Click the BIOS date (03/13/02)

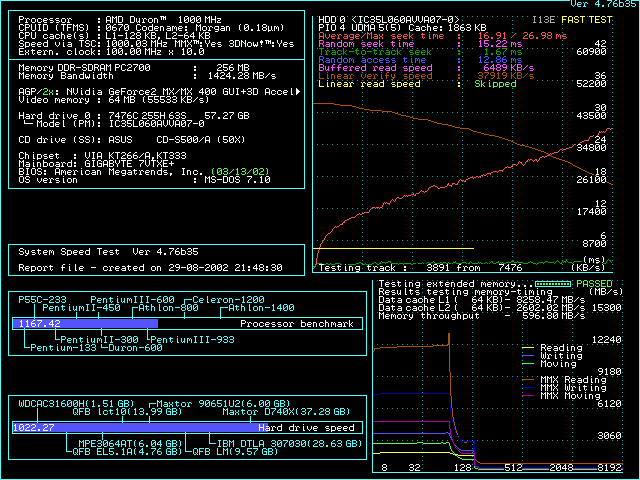239,172
